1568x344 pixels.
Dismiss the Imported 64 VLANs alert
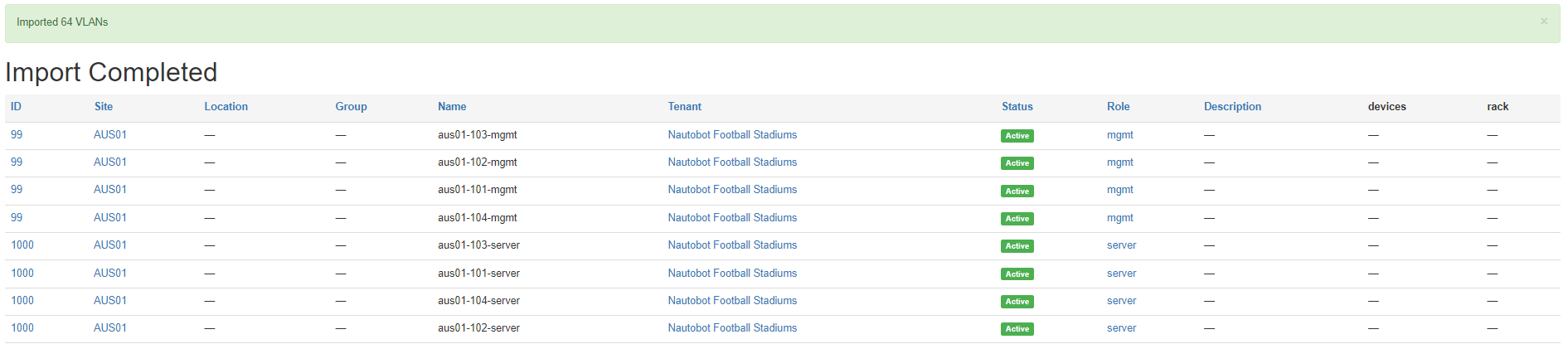click(1543, 22)
